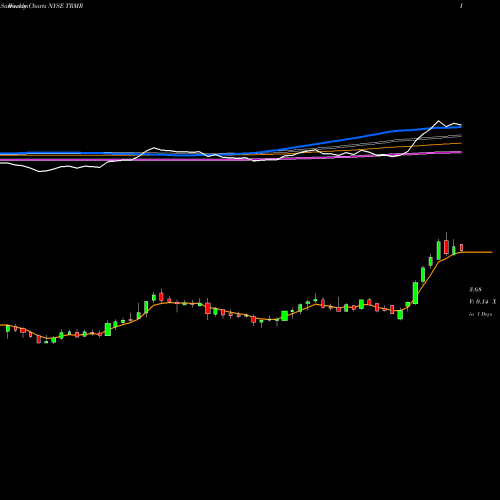Click the "NYSE TBMR" chart title text
Screen dimensions: 500x500
pos(66,6)
